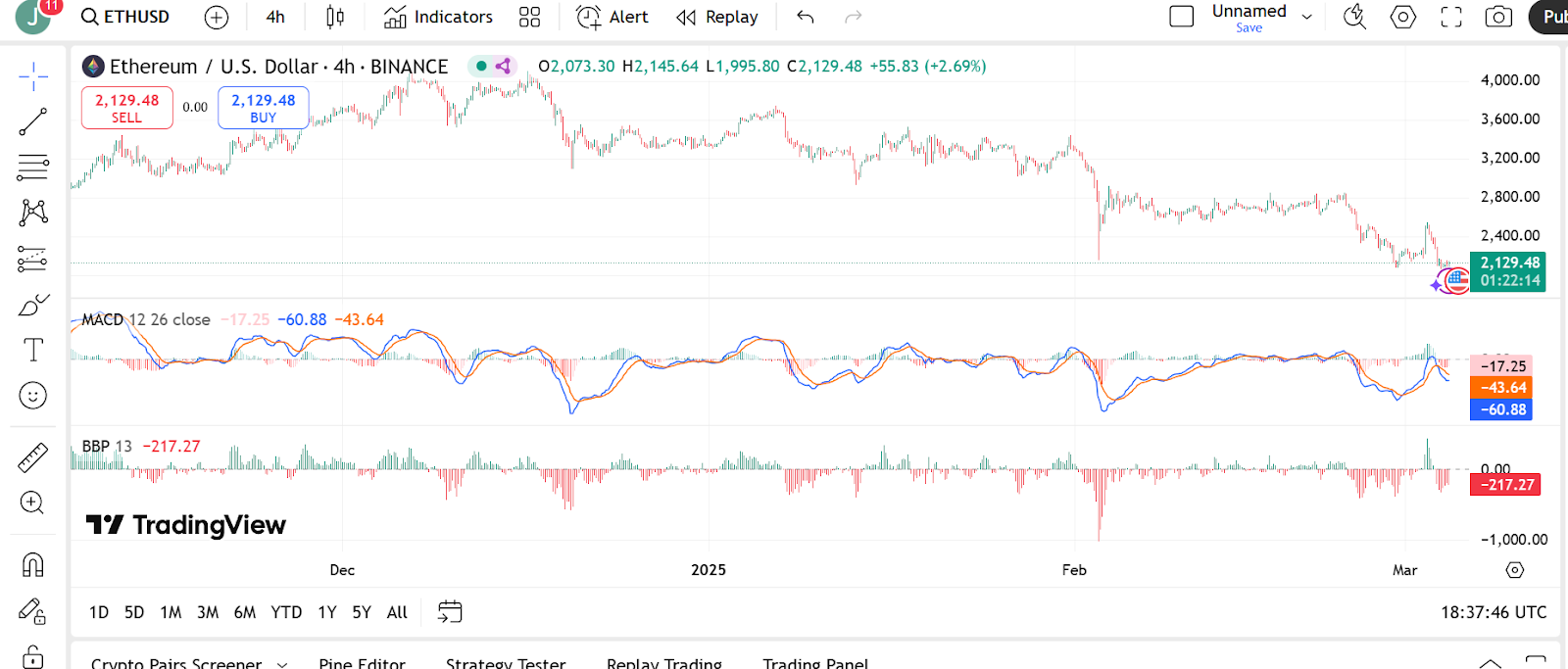The image size is (1568, 669).
Task: Open indicator templates grid icon
Action: [529, 17]
